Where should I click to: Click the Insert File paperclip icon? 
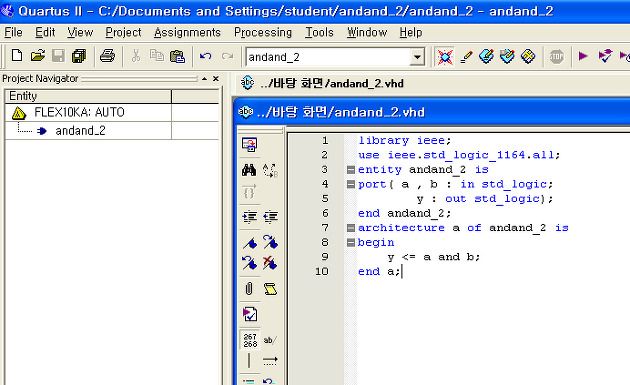[x=249, y=289]
